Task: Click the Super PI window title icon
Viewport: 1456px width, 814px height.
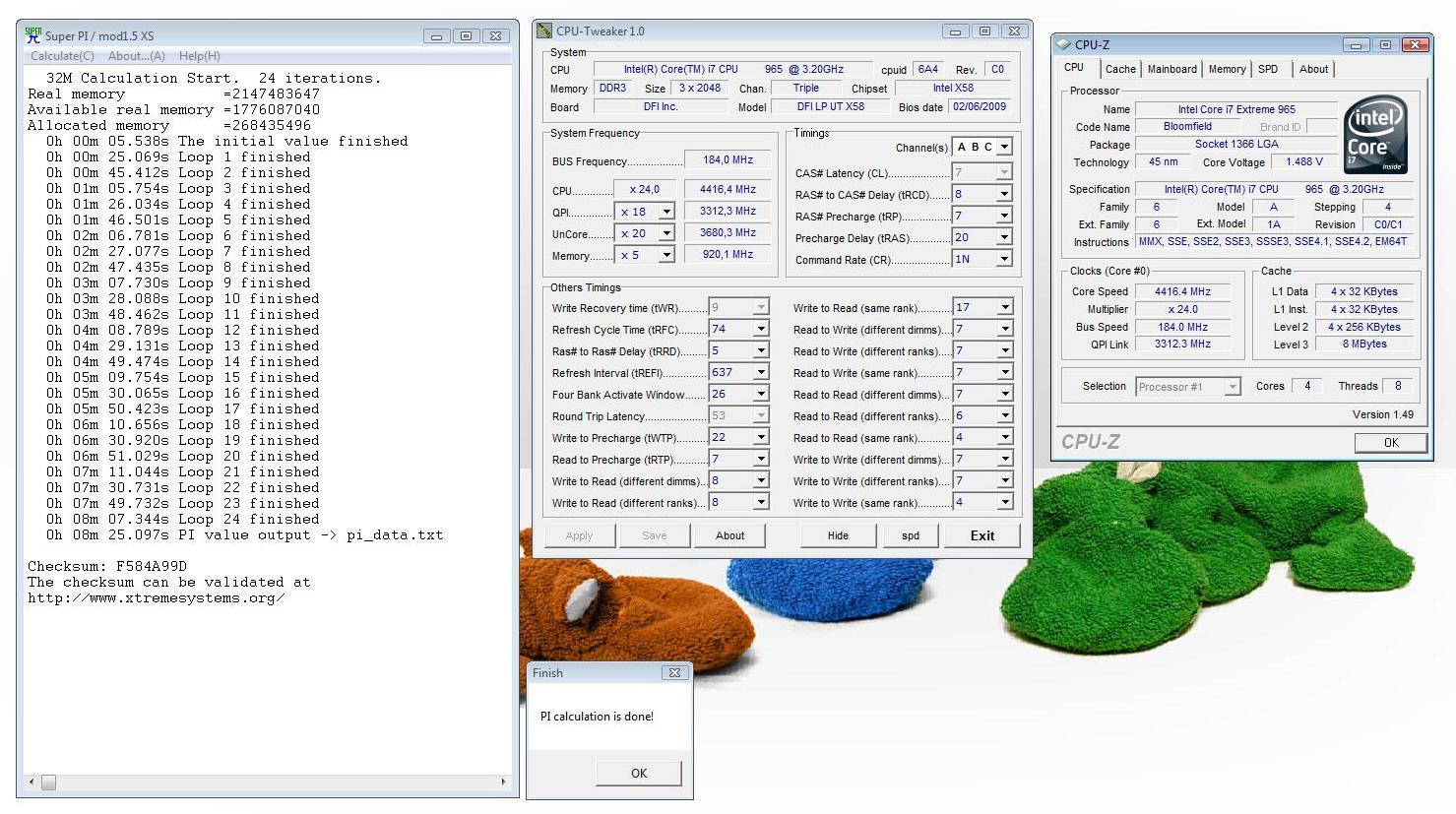Action: coord(32,35)
